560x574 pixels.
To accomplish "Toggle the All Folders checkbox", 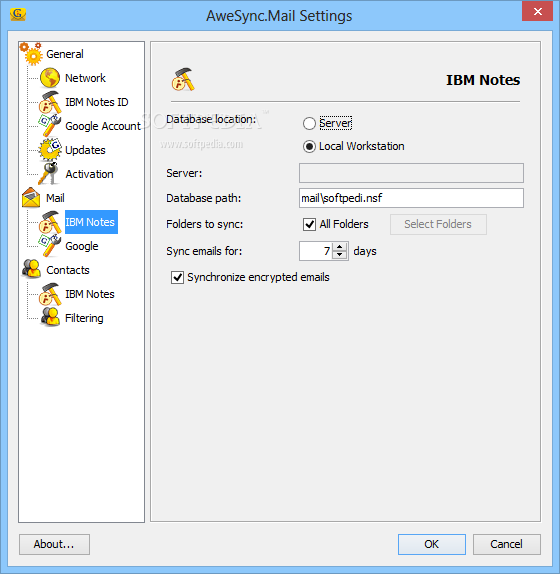I will [309, 224].
